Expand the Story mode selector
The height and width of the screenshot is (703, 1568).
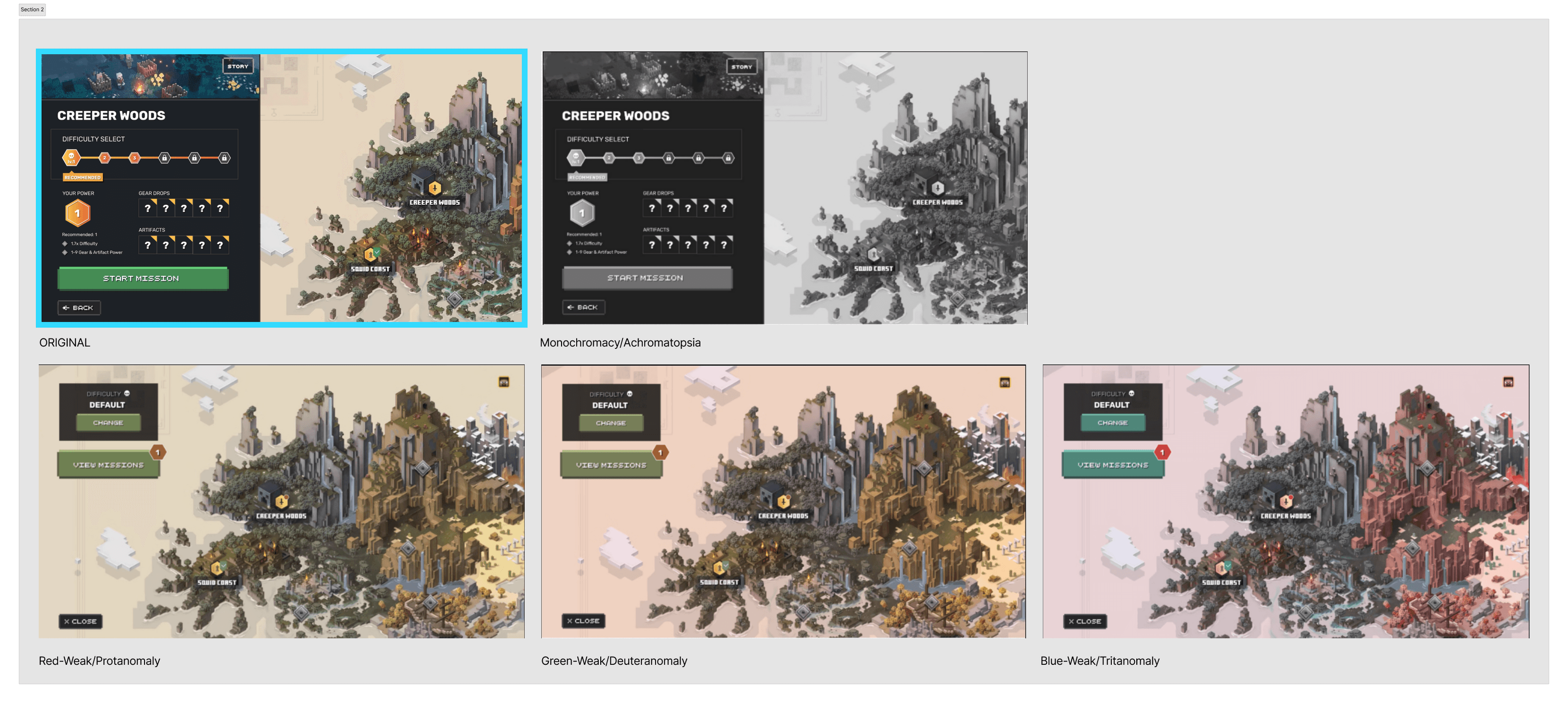pyautogui.click(x=237, y=66)
